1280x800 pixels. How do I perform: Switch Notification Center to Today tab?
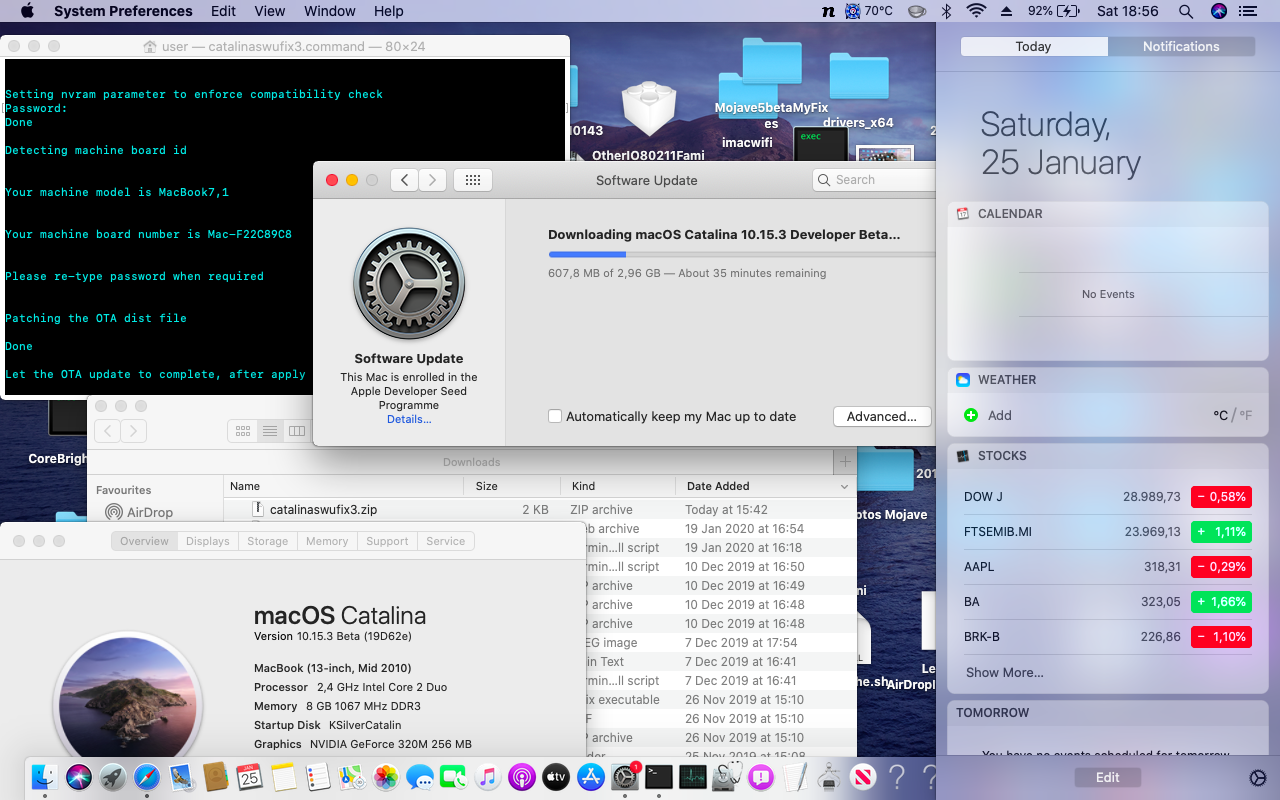[1033, 47]
